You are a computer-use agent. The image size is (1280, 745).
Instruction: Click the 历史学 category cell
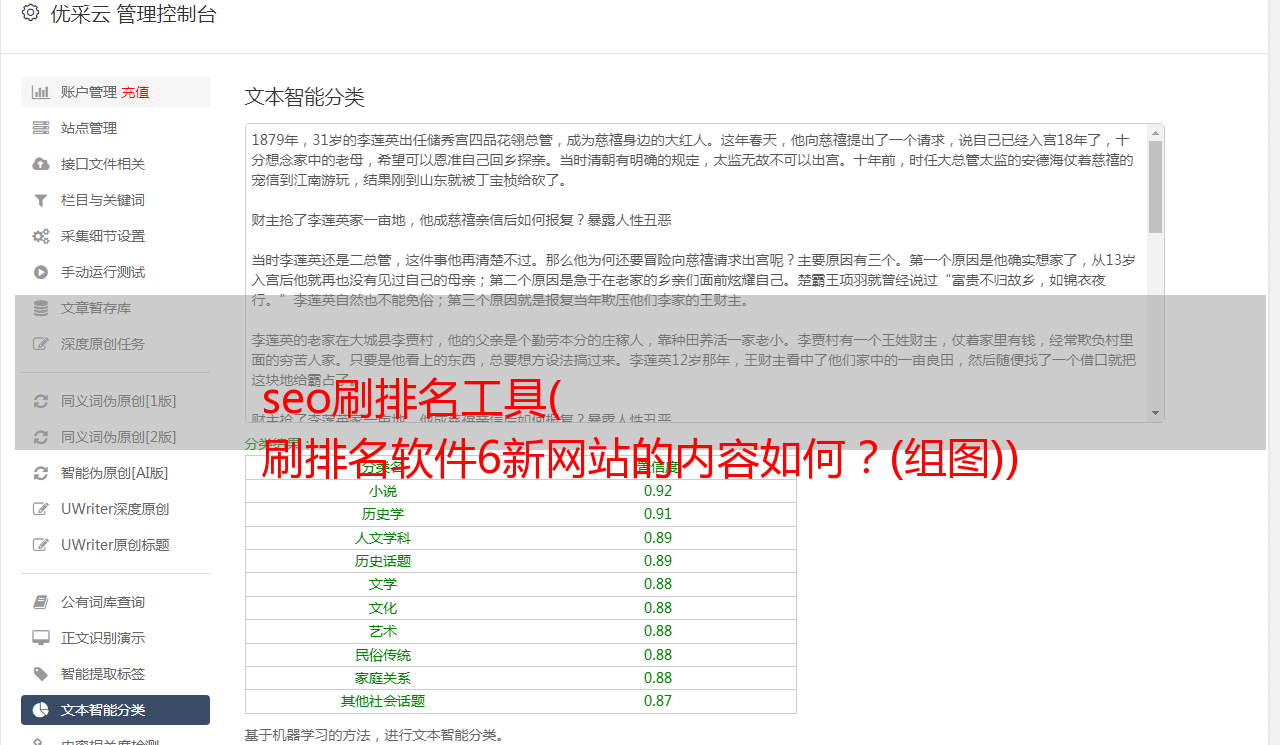click(383, 514)
